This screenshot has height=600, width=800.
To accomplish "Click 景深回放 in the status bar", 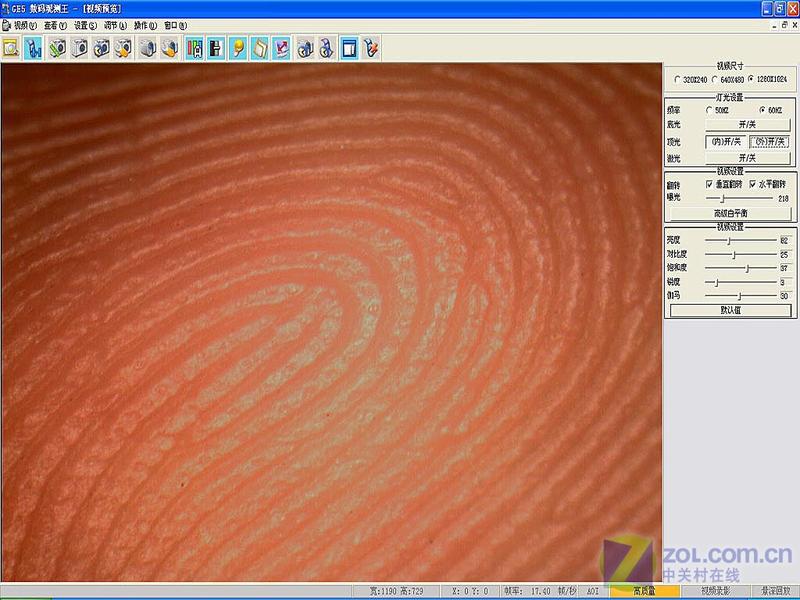I will point(776,591).
